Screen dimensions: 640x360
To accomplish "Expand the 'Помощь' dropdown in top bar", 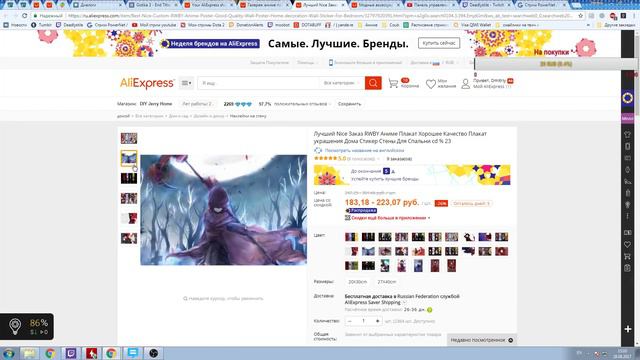I will [x=307, y=62].
